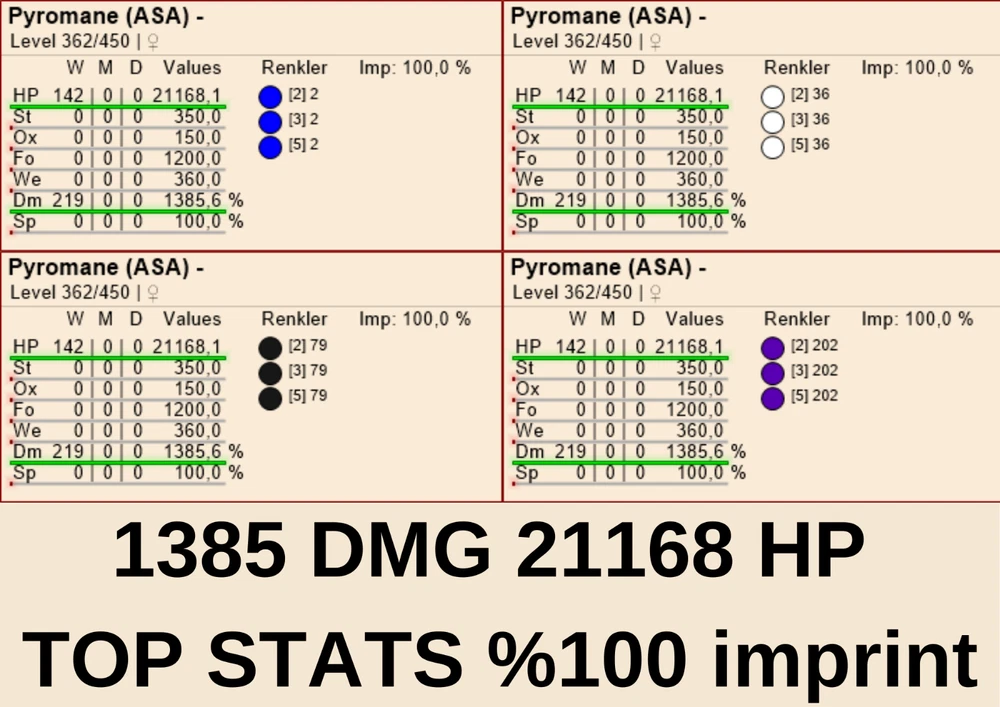Click the purple color circle labeled [3] 202
The height and width of the screenshot is (707, 1000).
tap(772, 373)
